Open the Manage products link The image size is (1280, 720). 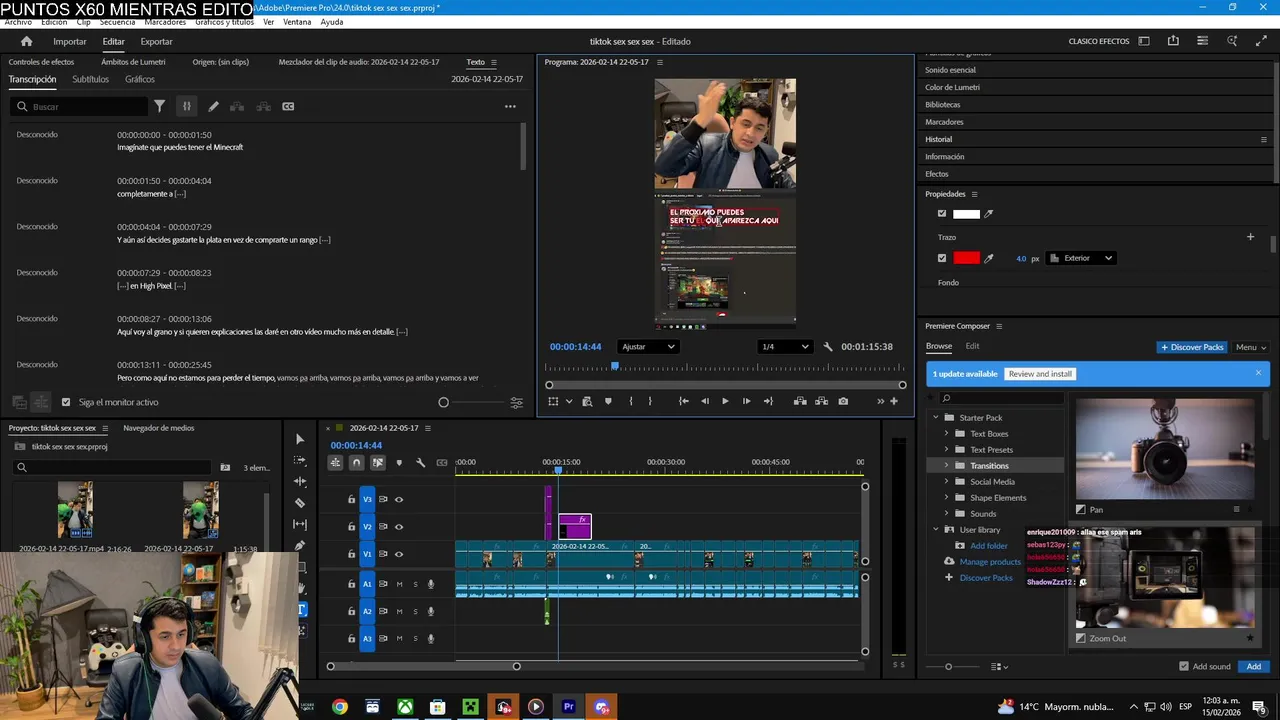990,562
